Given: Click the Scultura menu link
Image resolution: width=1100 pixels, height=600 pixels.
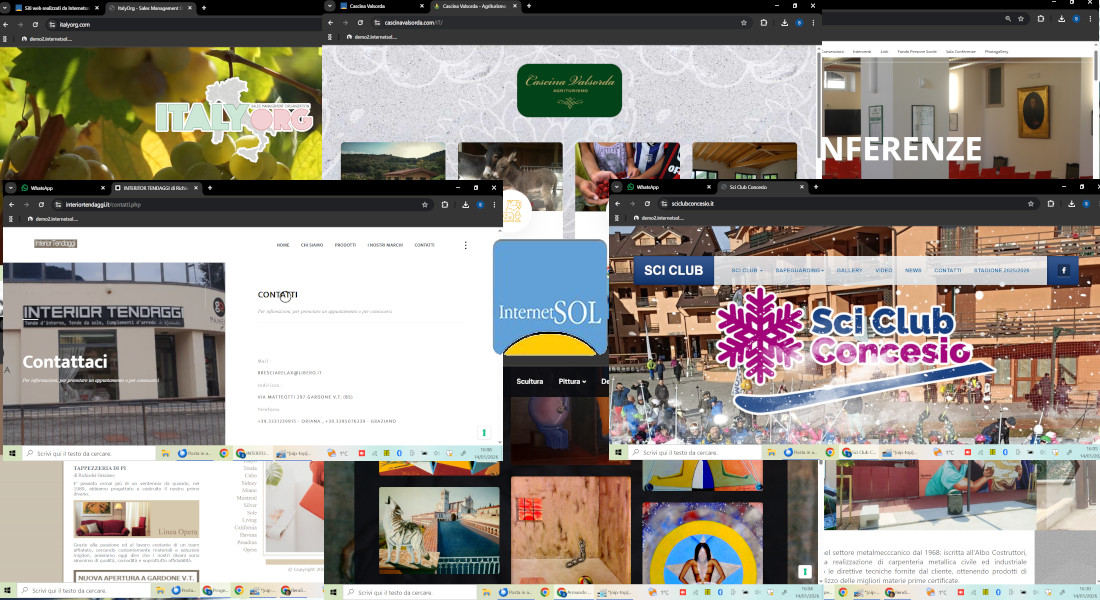Looking at the screenshot, I should pyautogui.click(x=529, y=381).
